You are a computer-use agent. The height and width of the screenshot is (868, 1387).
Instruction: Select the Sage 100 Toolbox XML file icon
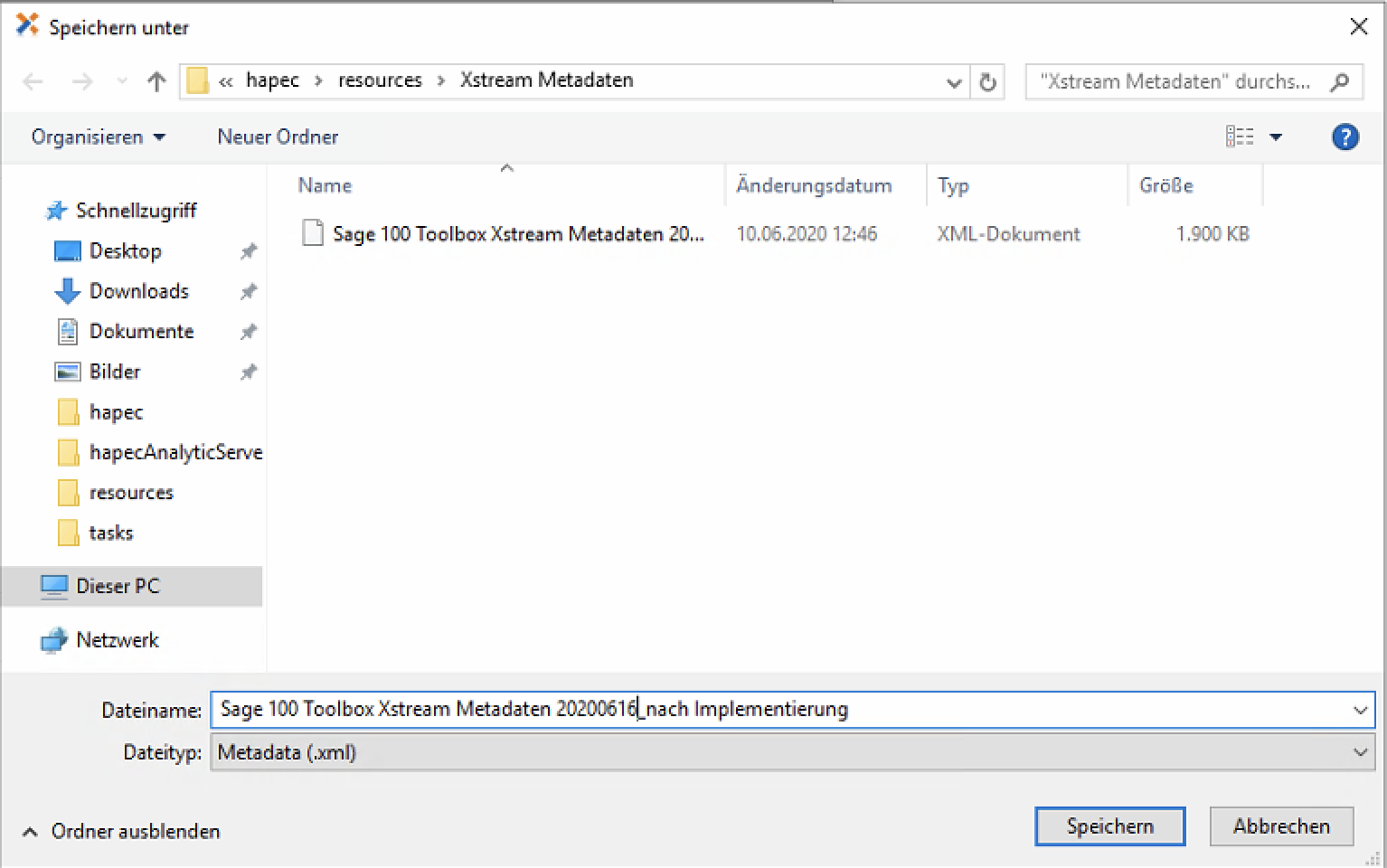pyautogui.click(x=313, y=234)
